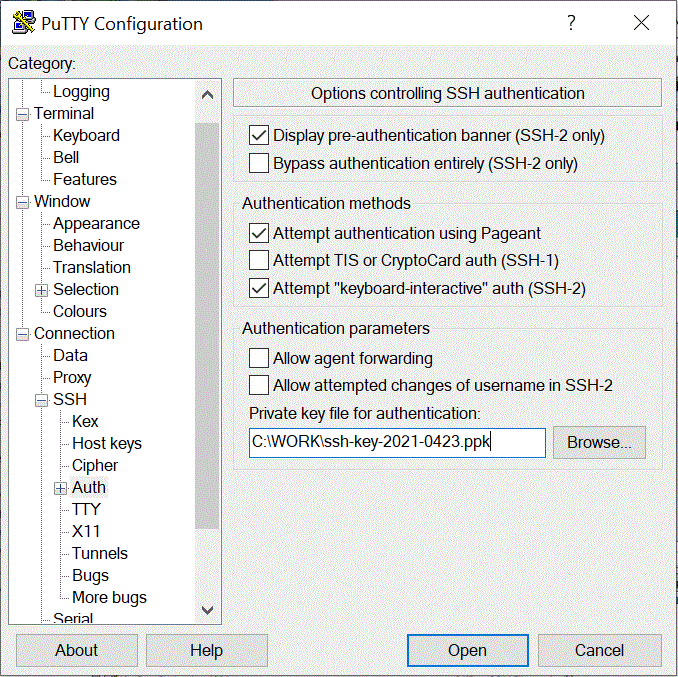Select the Colours category

point(80,311)
